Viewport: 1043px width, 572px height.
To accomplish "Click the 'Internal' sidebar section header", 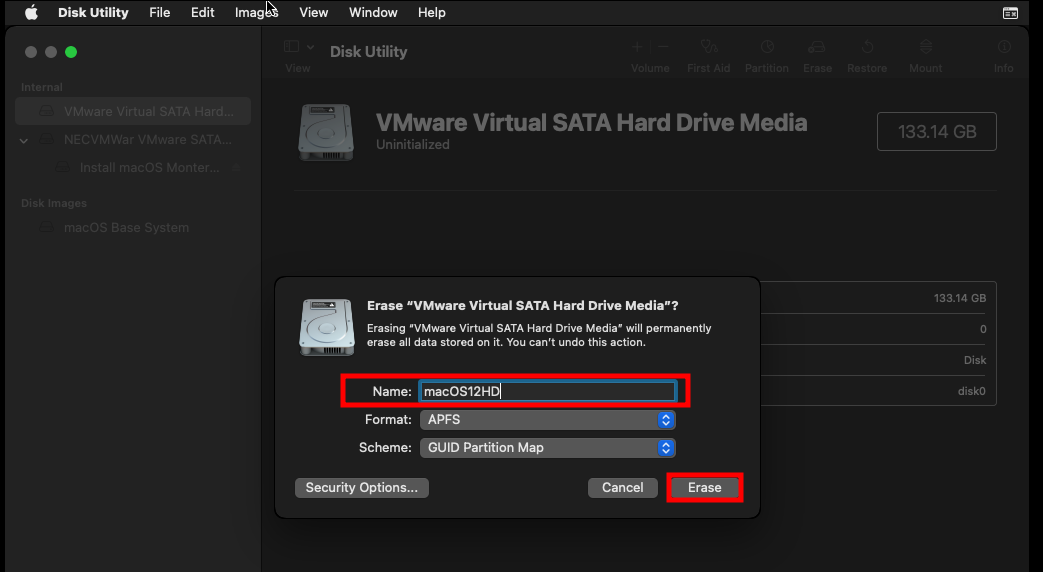I will (41, 87).
